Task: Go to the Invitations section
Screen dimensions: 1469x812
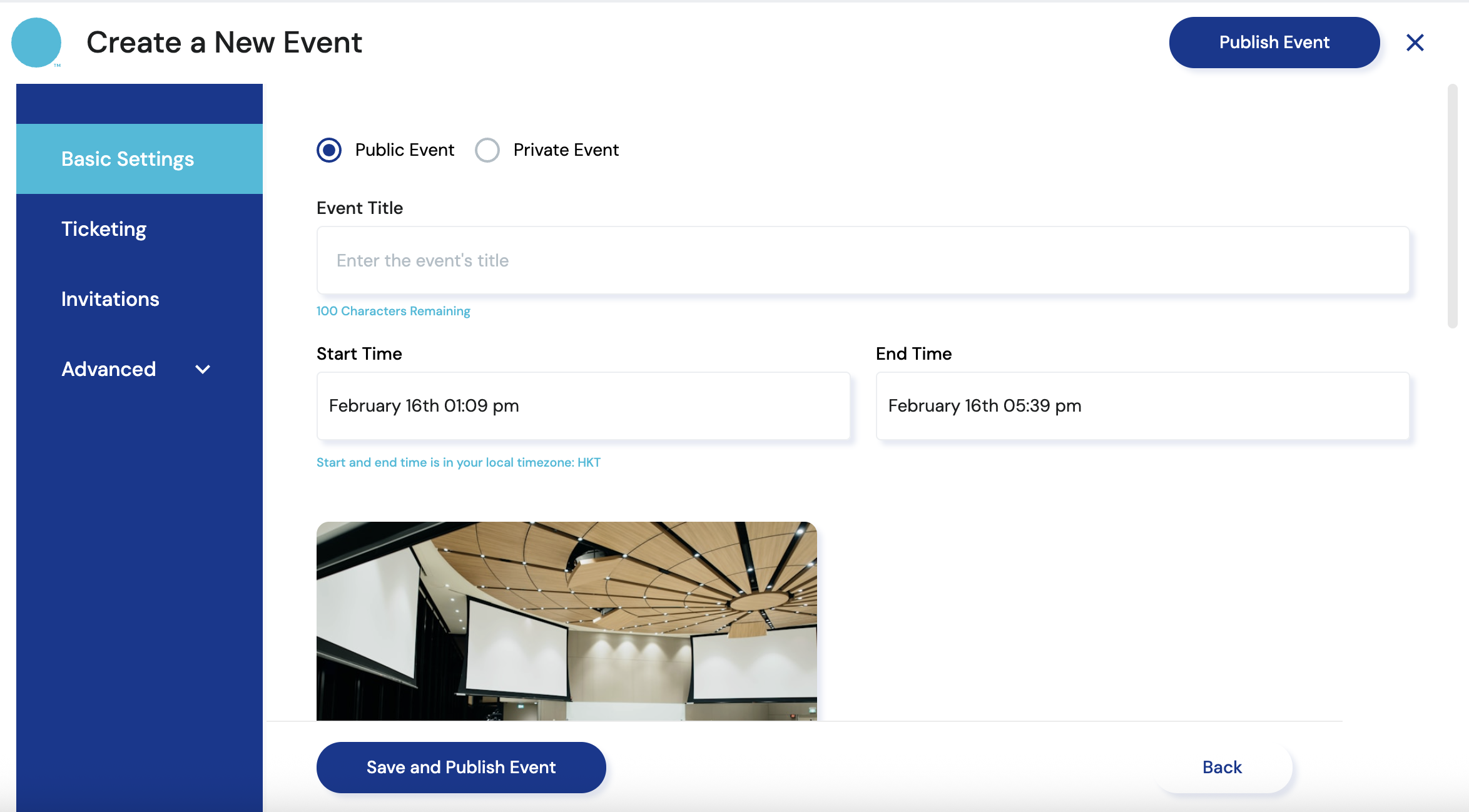Action: (110, 299)
